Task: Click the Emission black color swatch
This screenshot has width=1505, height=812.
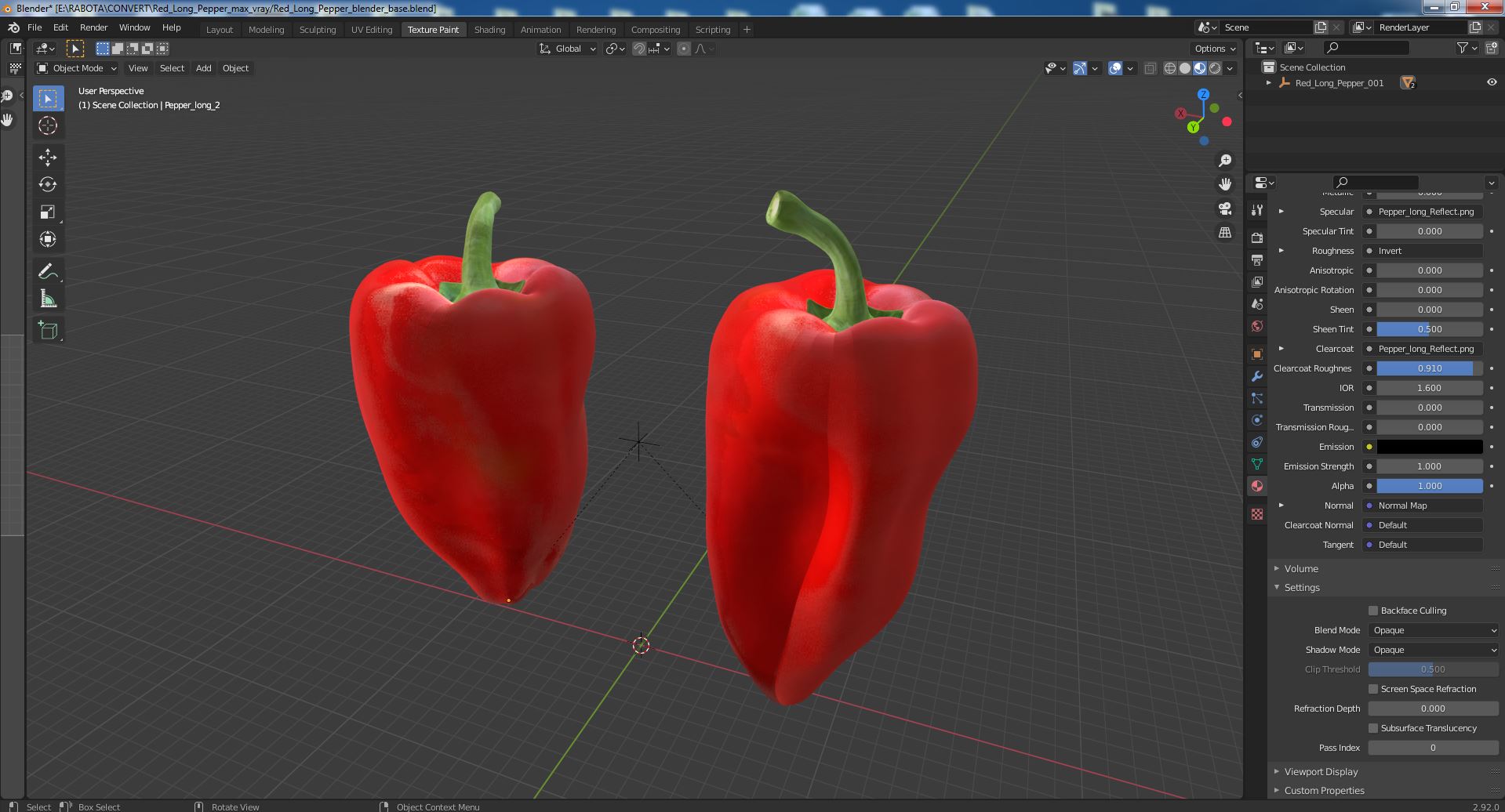Action: 1430,447
